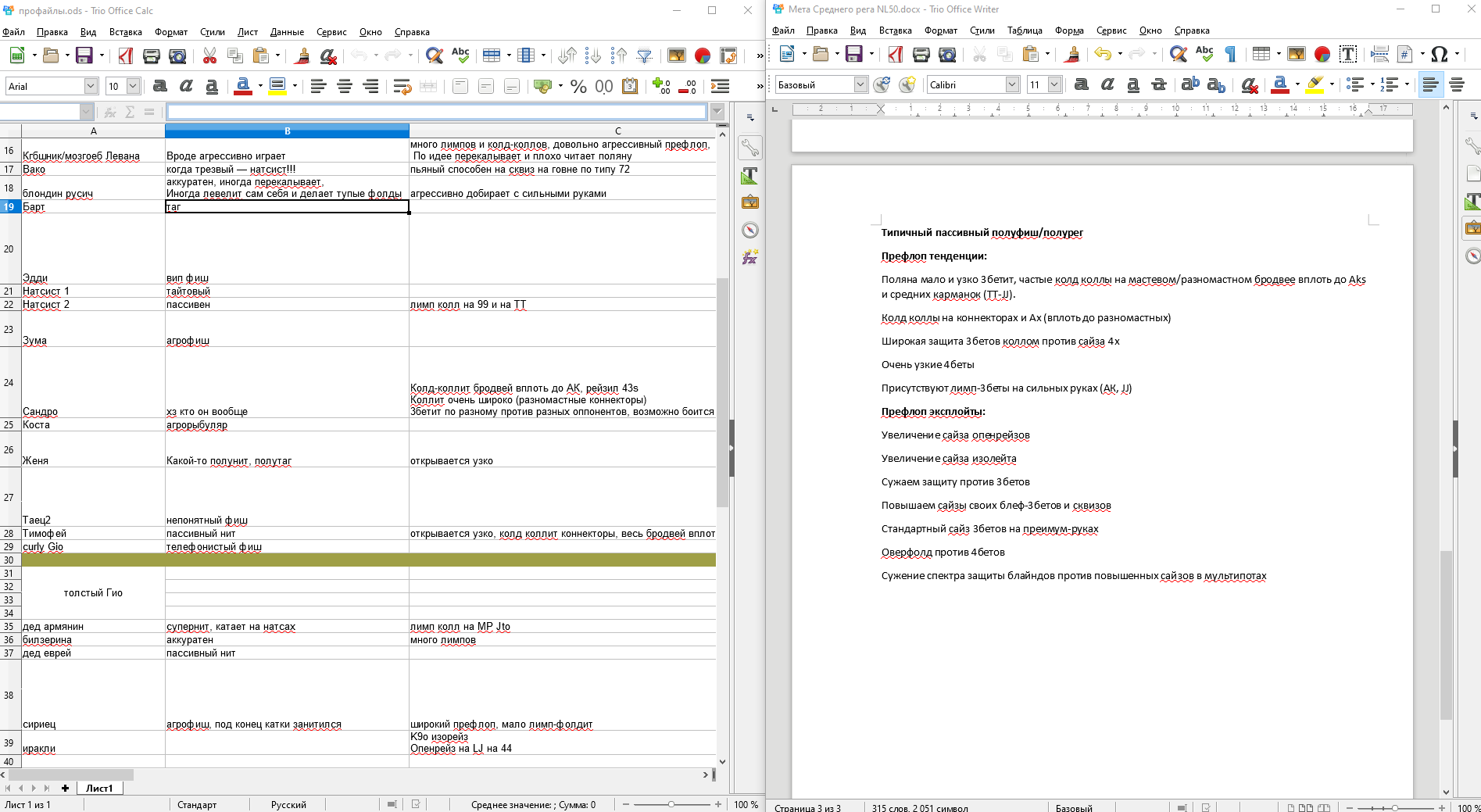Open Arial font name dropdown in Calc
The height and width of the screenshot is (812, 1481).
tap(91, 86)
